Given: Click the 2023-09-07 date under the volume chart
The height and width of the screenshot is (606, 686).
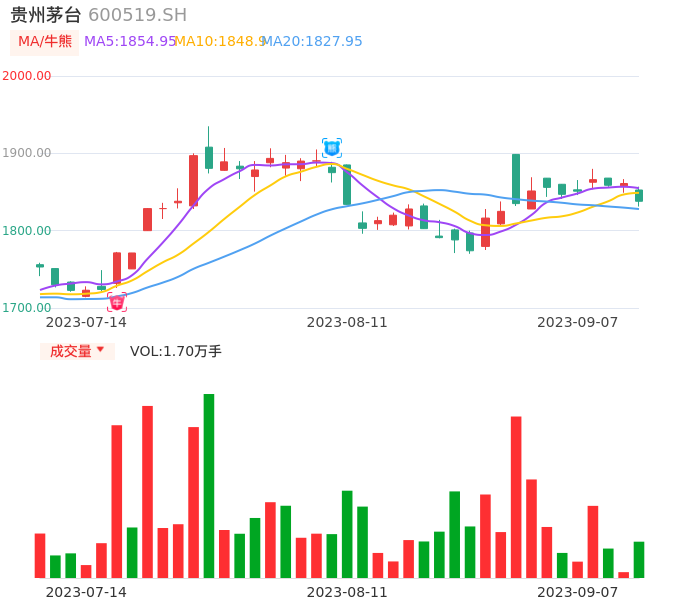Looking at the screenshot, I should pos(578,592).
